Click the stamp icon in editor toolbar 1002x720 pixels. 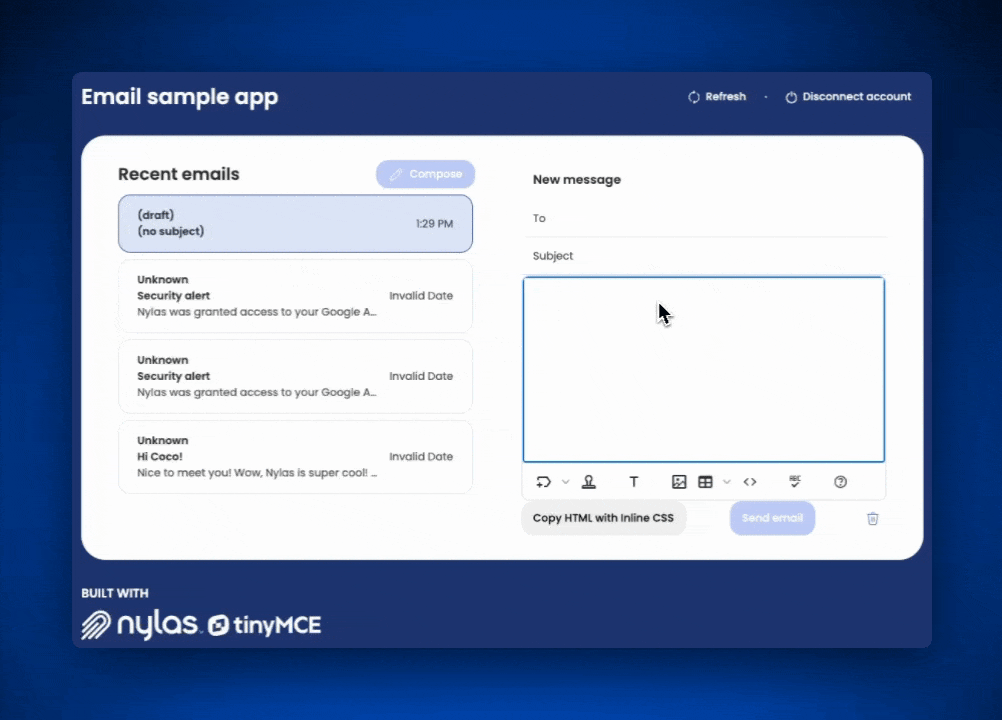pos(589,482)
